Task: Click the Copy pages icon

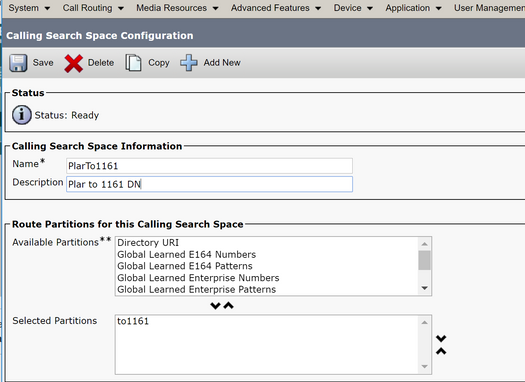Action: pos(133,63)
